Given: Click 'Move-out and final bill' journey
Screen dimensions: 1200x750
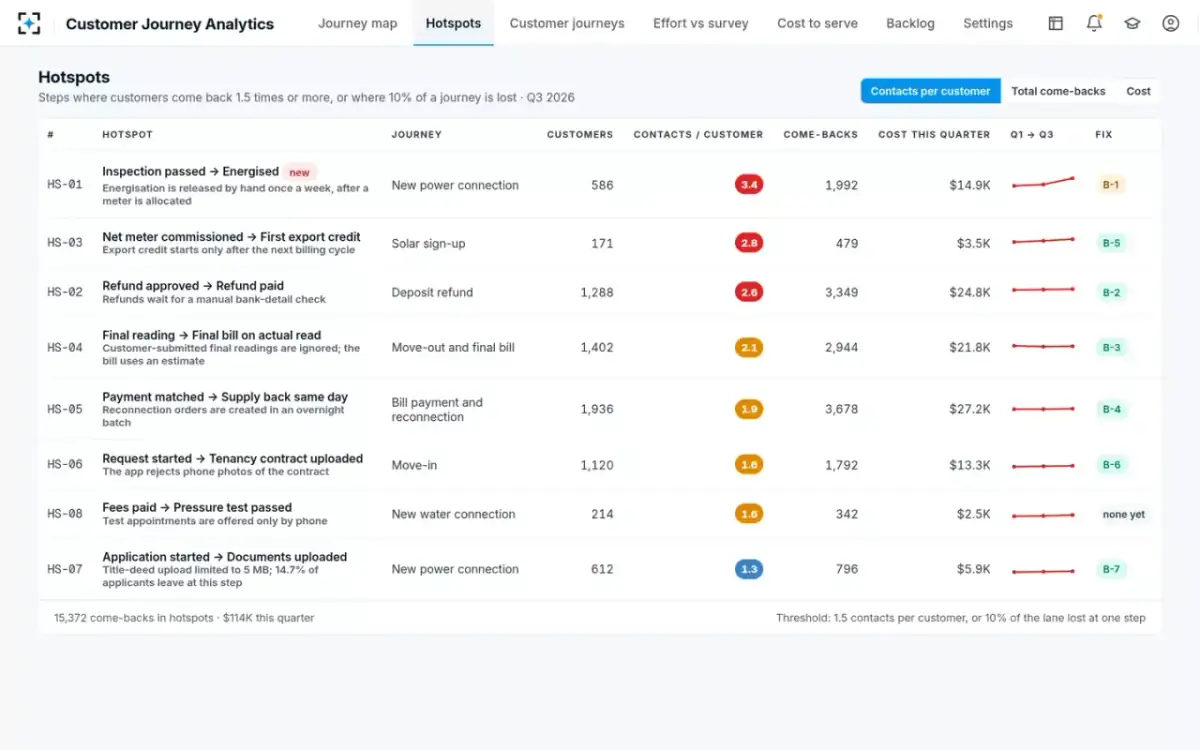Looking at the screenshot, I should pyautogui.click(x=453, y=348).
